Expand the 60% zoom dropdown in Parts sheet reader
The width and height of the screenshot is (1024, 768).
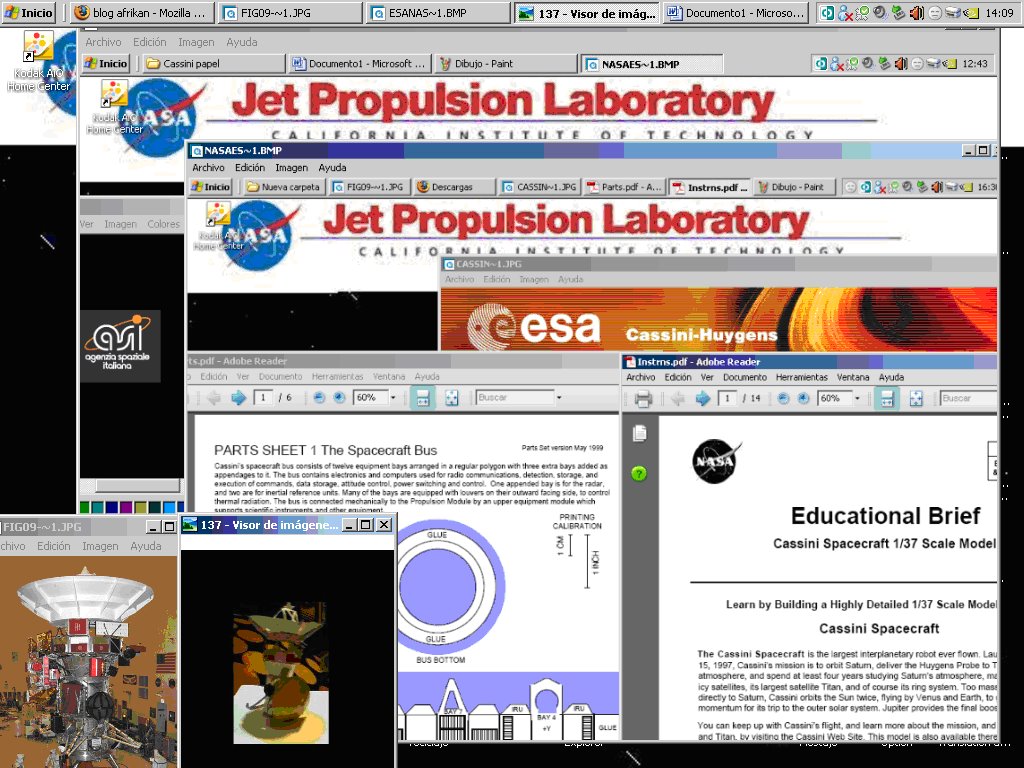[x=393, y=397]
